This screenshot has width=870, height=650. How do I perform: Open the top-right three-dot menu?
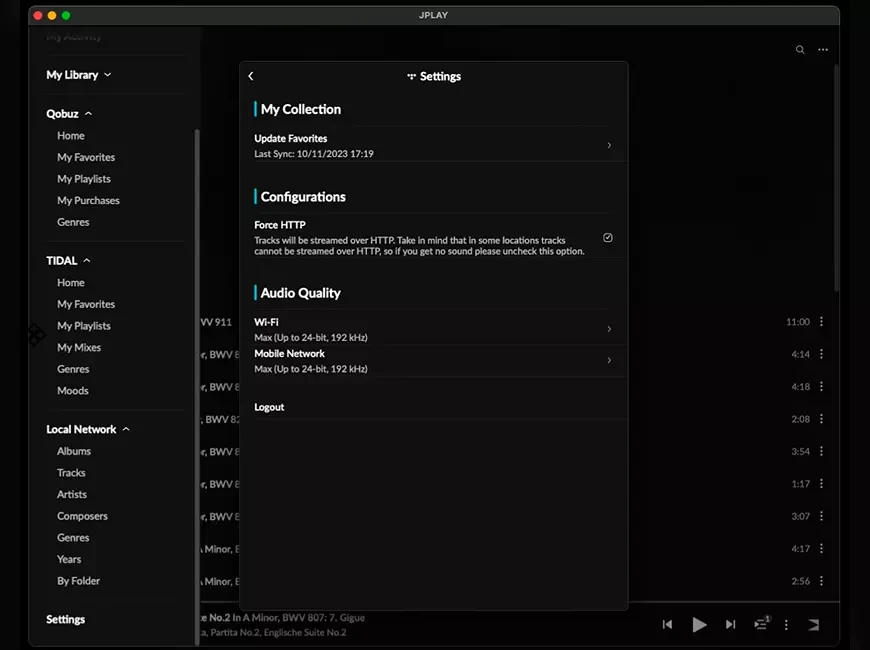click(x=823, y=50)
